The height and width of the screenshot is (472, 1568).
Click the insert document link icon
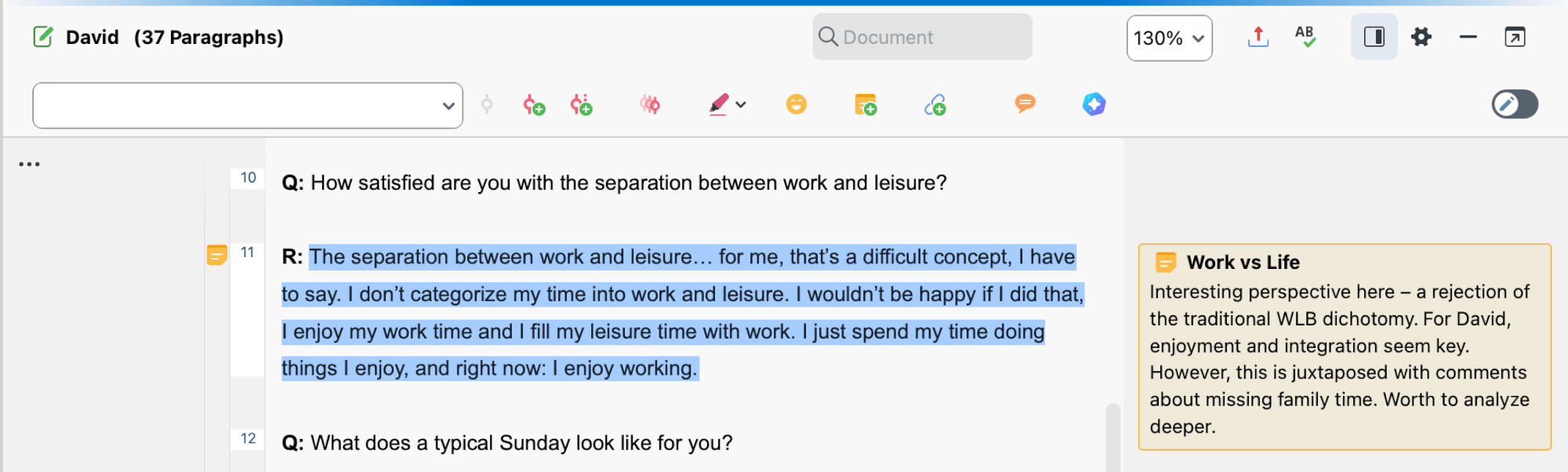(x=935, y=104)
